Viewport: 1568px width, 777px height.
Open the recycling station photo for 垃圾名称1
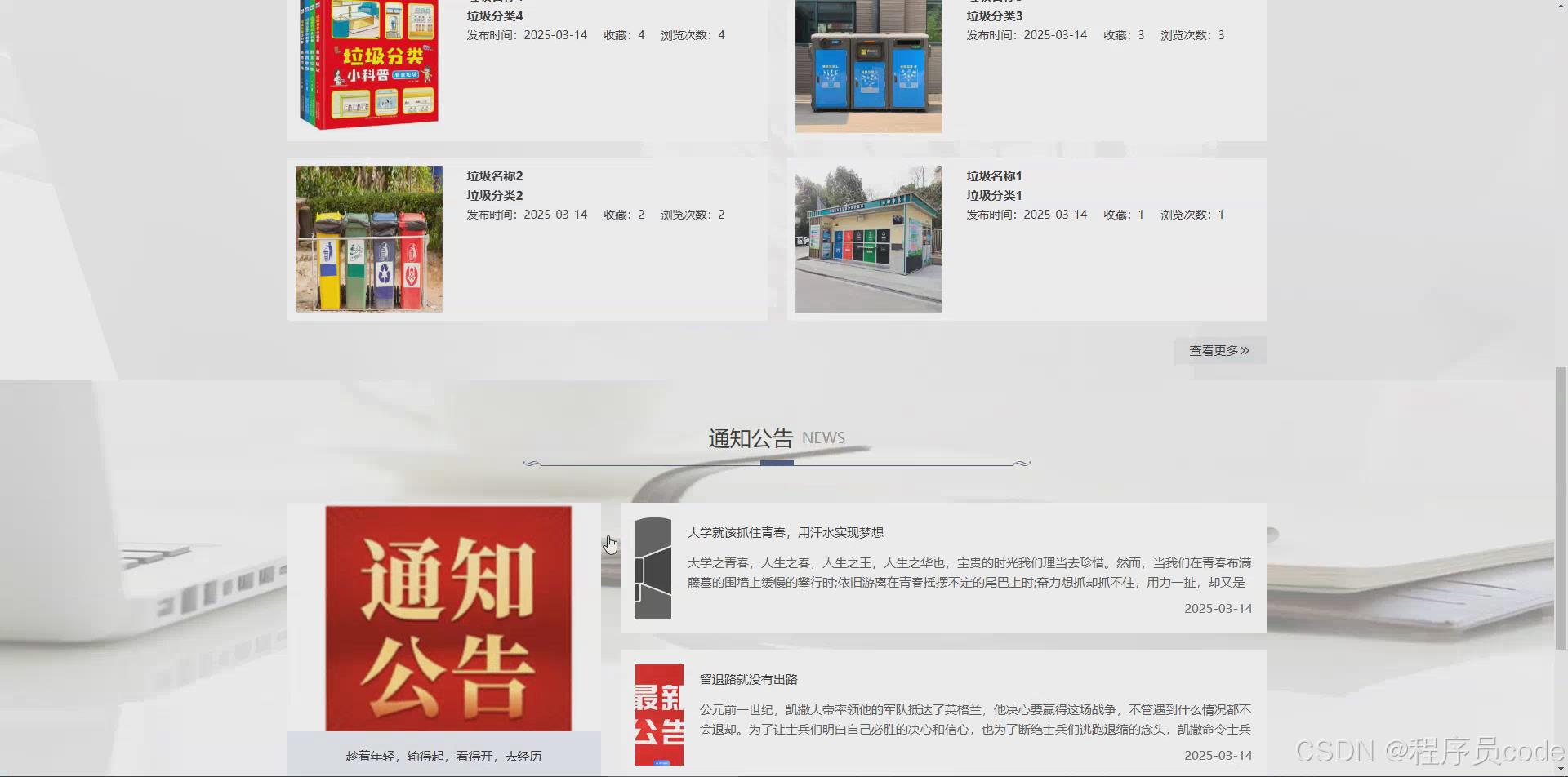(x=868, y=238)
